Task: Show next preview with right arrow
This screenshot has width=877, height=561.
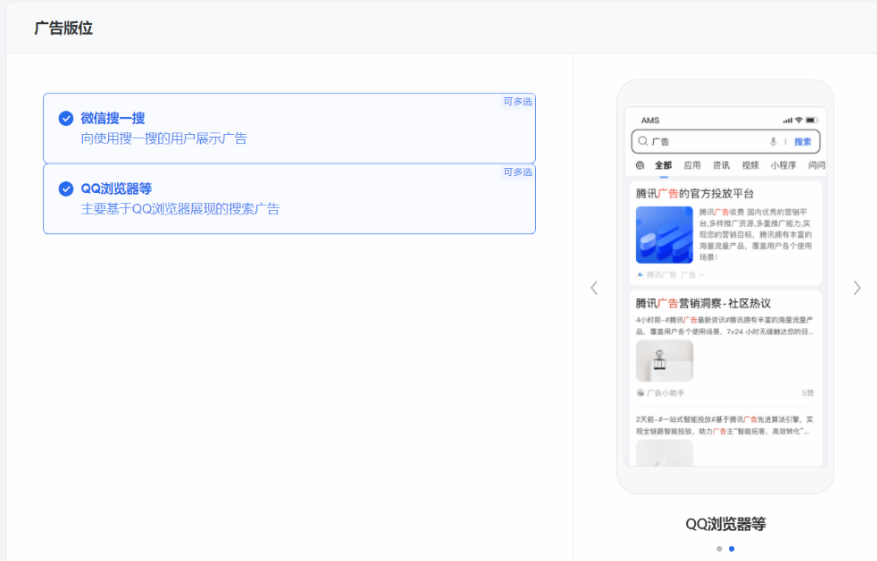Action: 856,288
